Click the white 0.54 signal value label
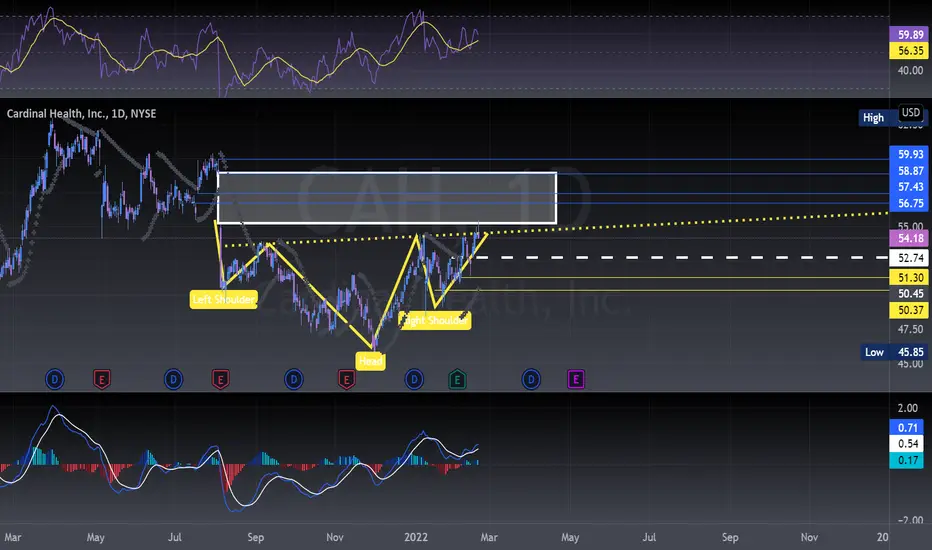The image size is (932, 550). (x=907, y=444)
